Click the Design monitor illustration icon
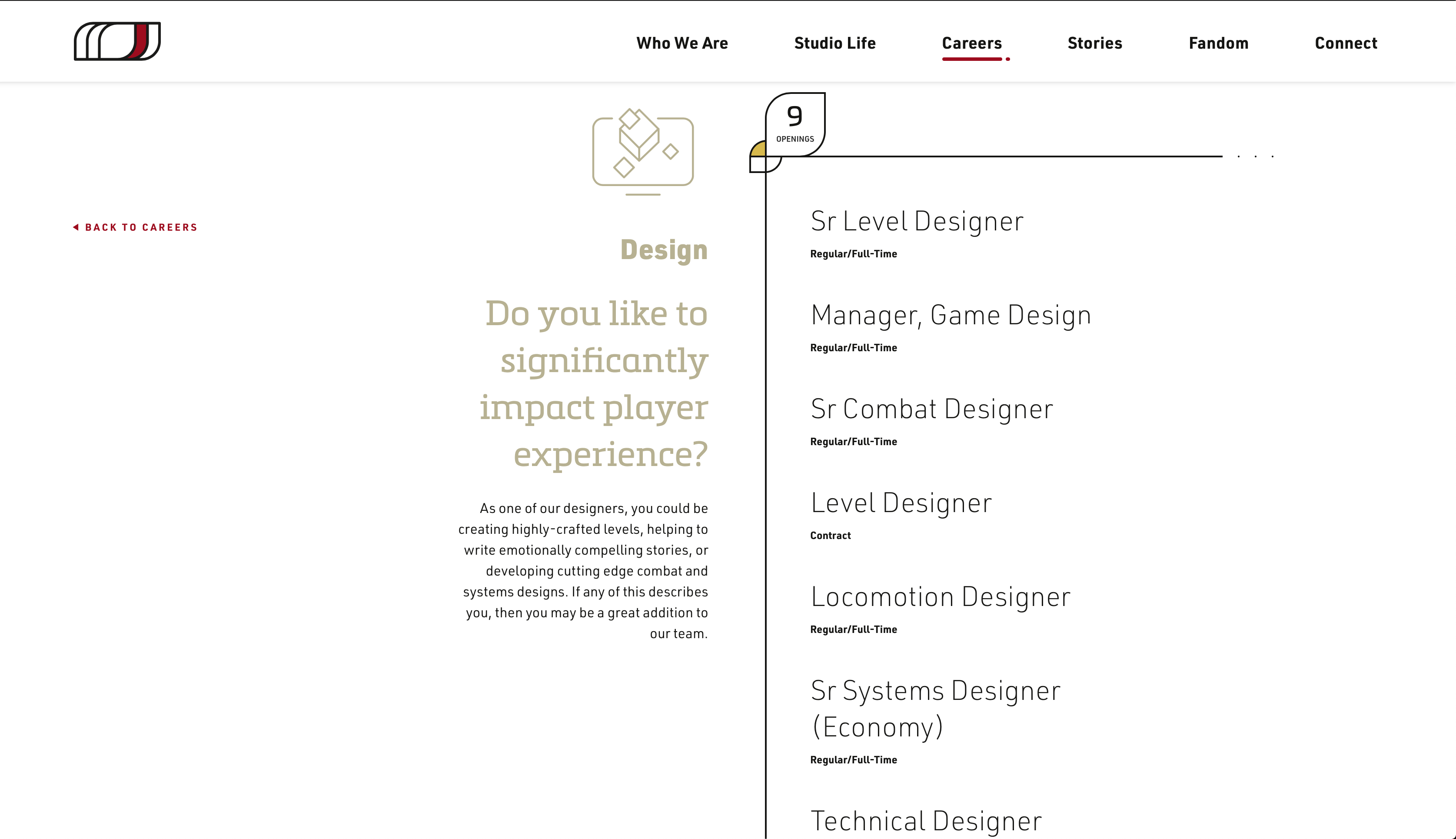Screen dimensions: 1456x839 click(643, 152)
